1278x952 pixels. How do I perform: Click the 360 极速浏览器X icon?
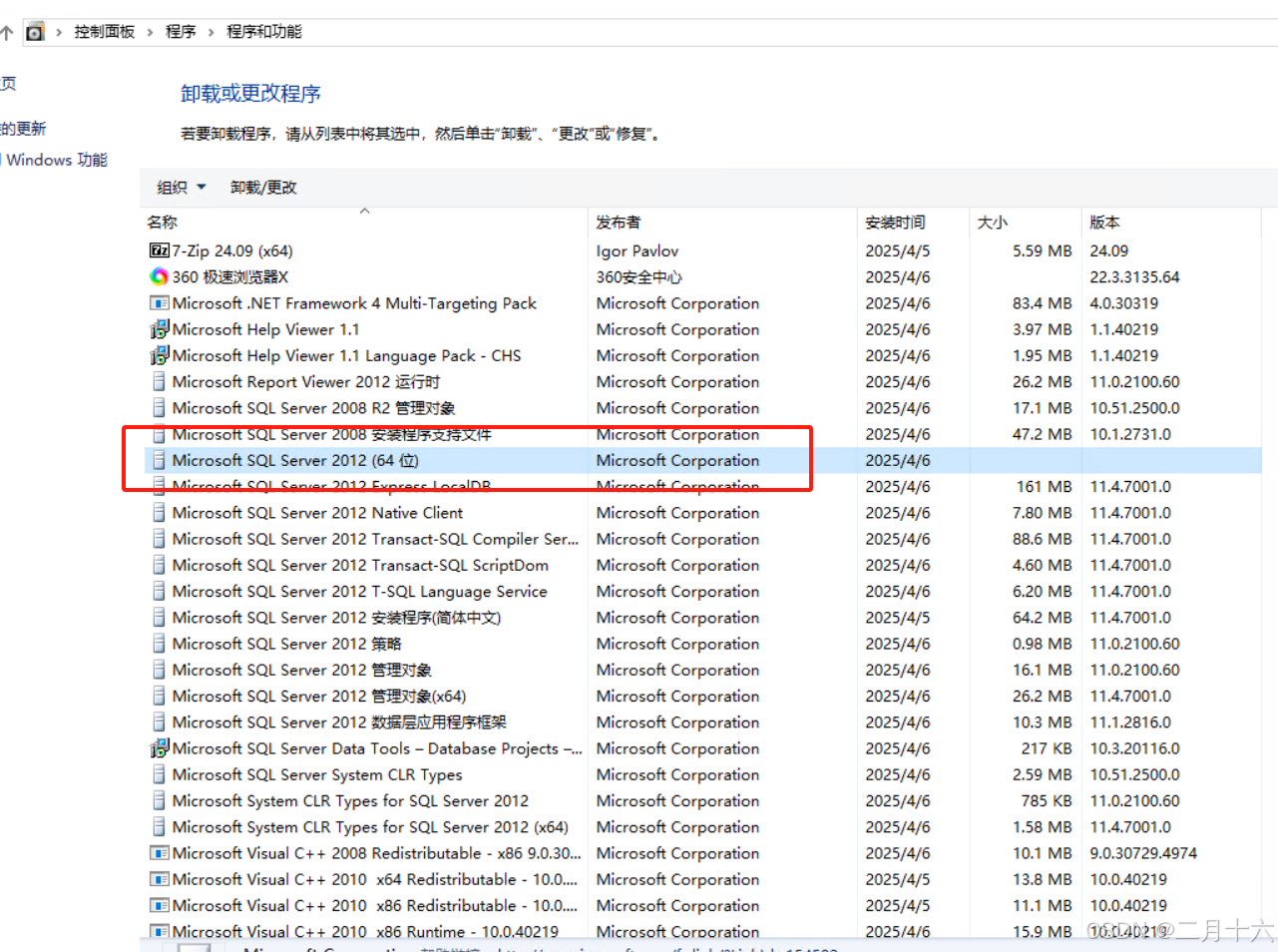coord(159,276)
